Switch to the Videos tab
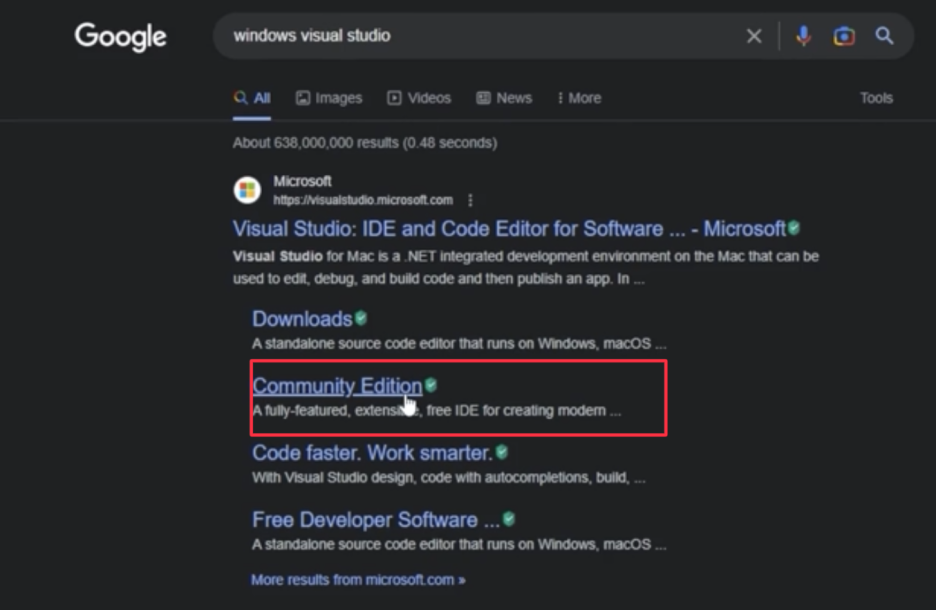This screenshot has width=936, height=610. coord(419,98)
